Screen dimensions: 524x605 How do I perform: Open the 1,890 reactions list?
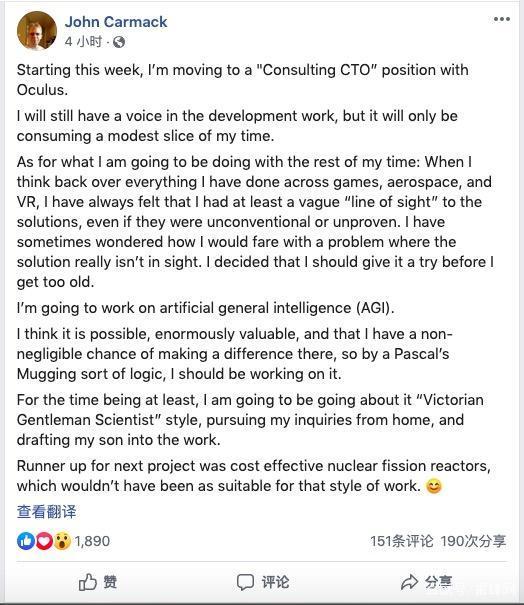(x=92, y=541)
